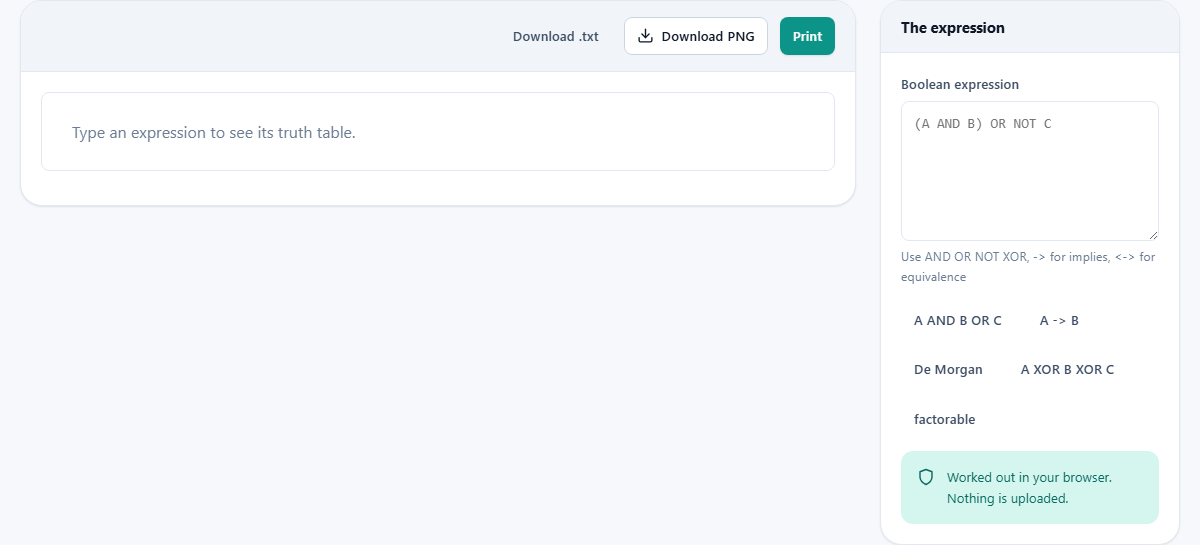Click 'Type an expression to see its truth table' text

[x=214, y=132]
